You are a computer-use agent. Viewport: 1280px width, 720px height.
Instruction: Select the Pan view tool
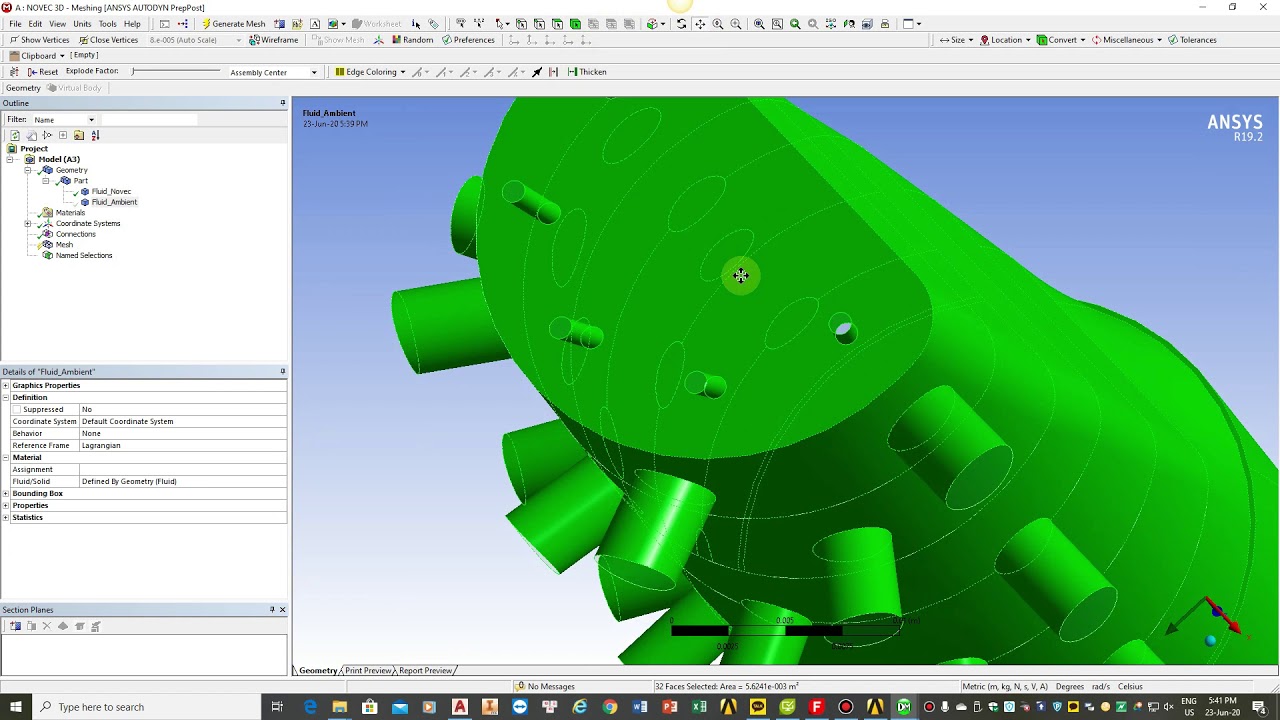coord(700,24)
